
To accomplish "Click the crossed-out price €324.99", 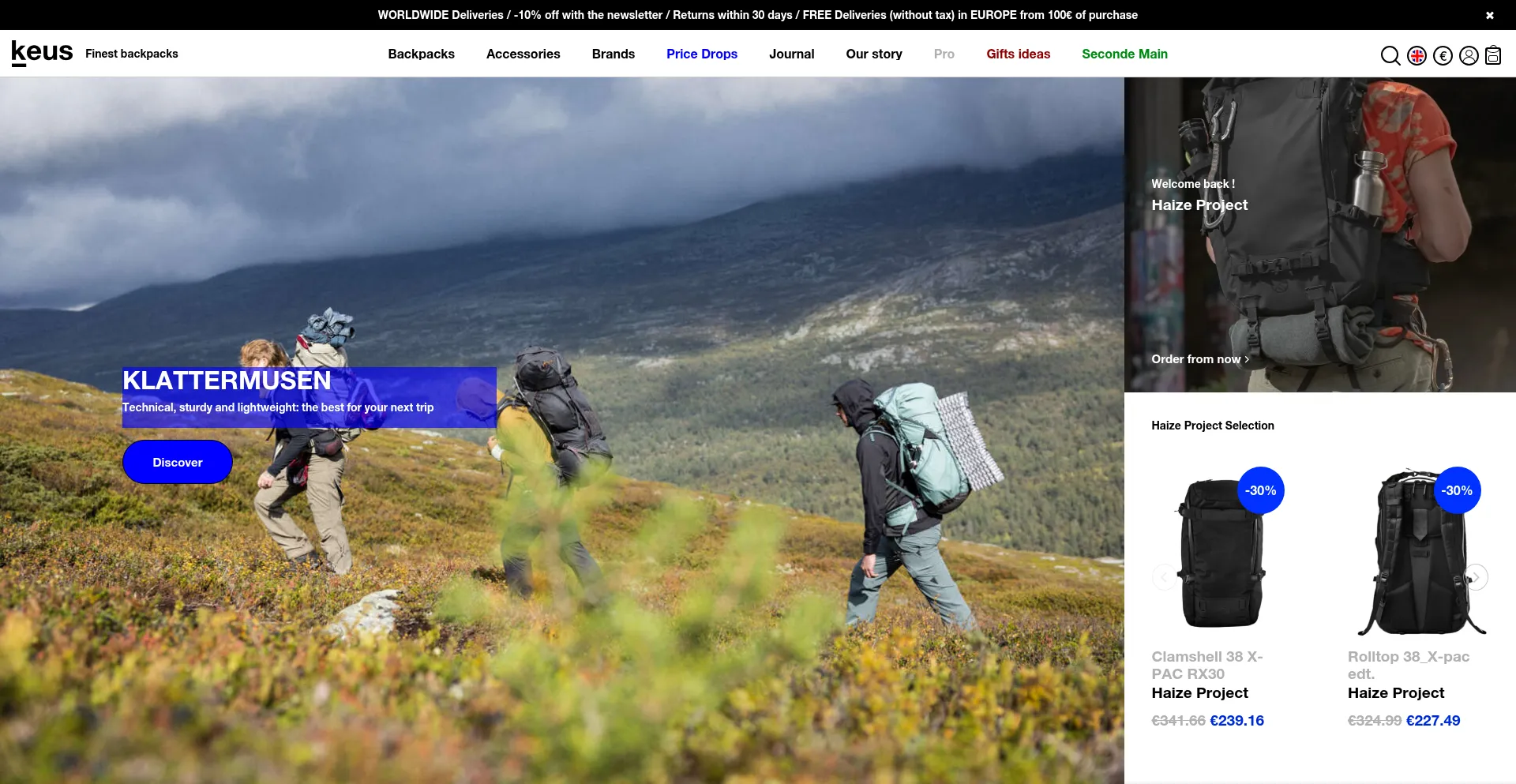I will pos(1375,721).
